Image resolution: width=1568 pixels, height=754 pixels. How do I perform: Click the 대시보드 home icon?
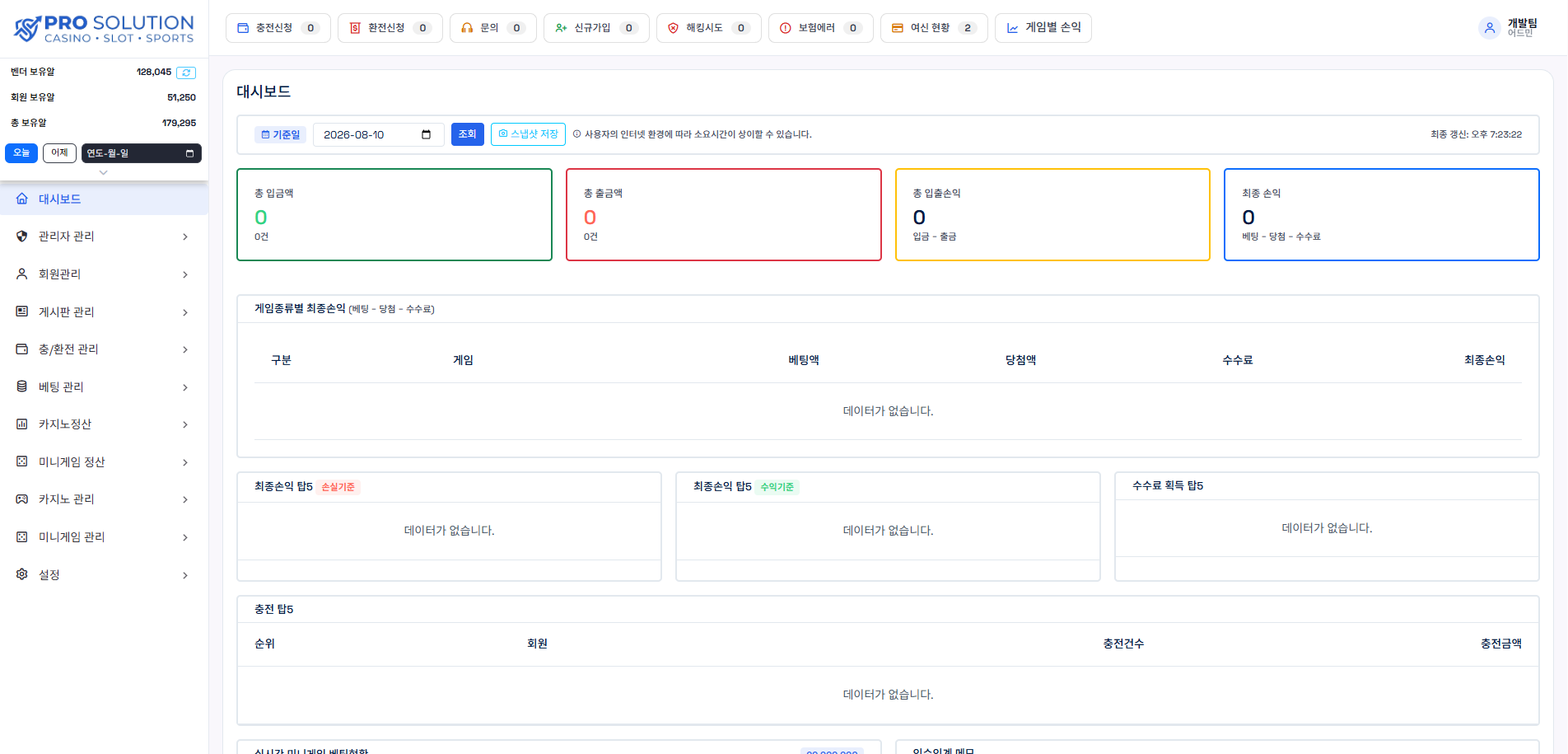[x=22, y=199]
